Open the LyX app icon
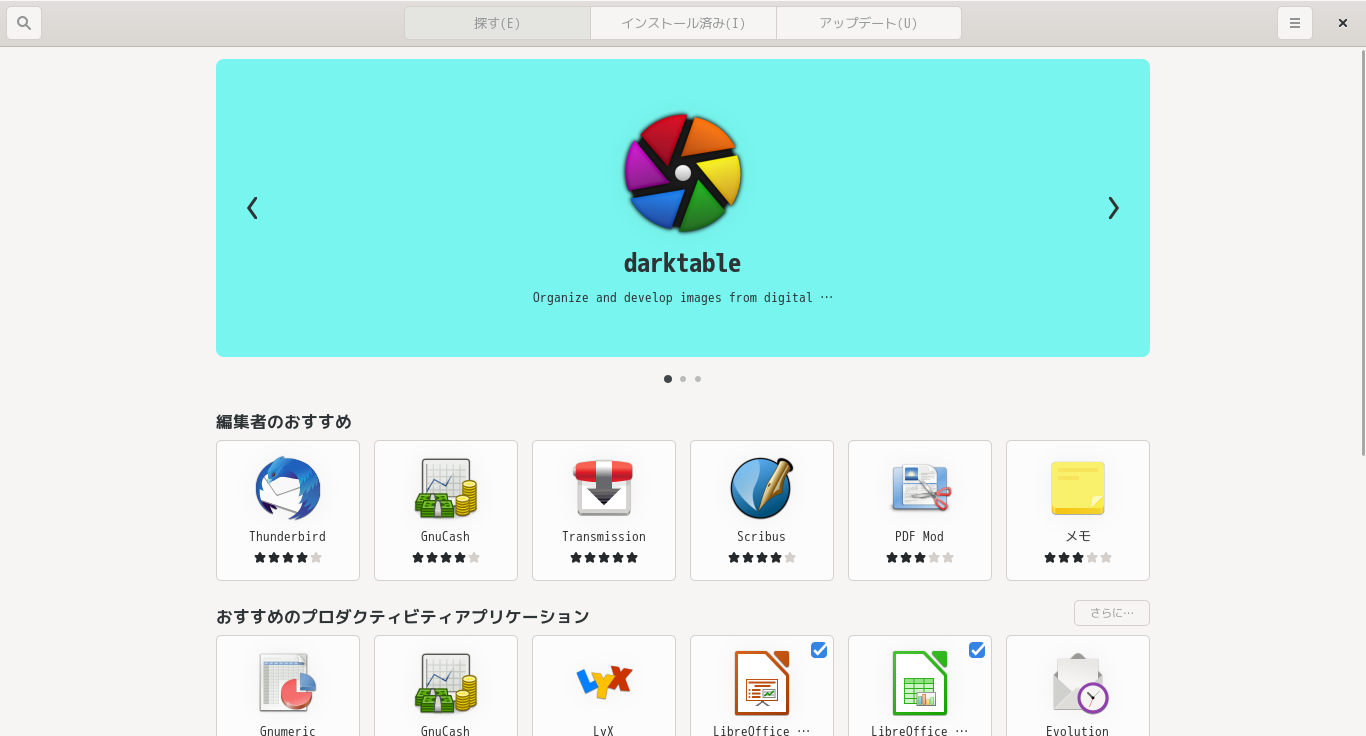1366x736 pixels. click(x=604, y=681)
